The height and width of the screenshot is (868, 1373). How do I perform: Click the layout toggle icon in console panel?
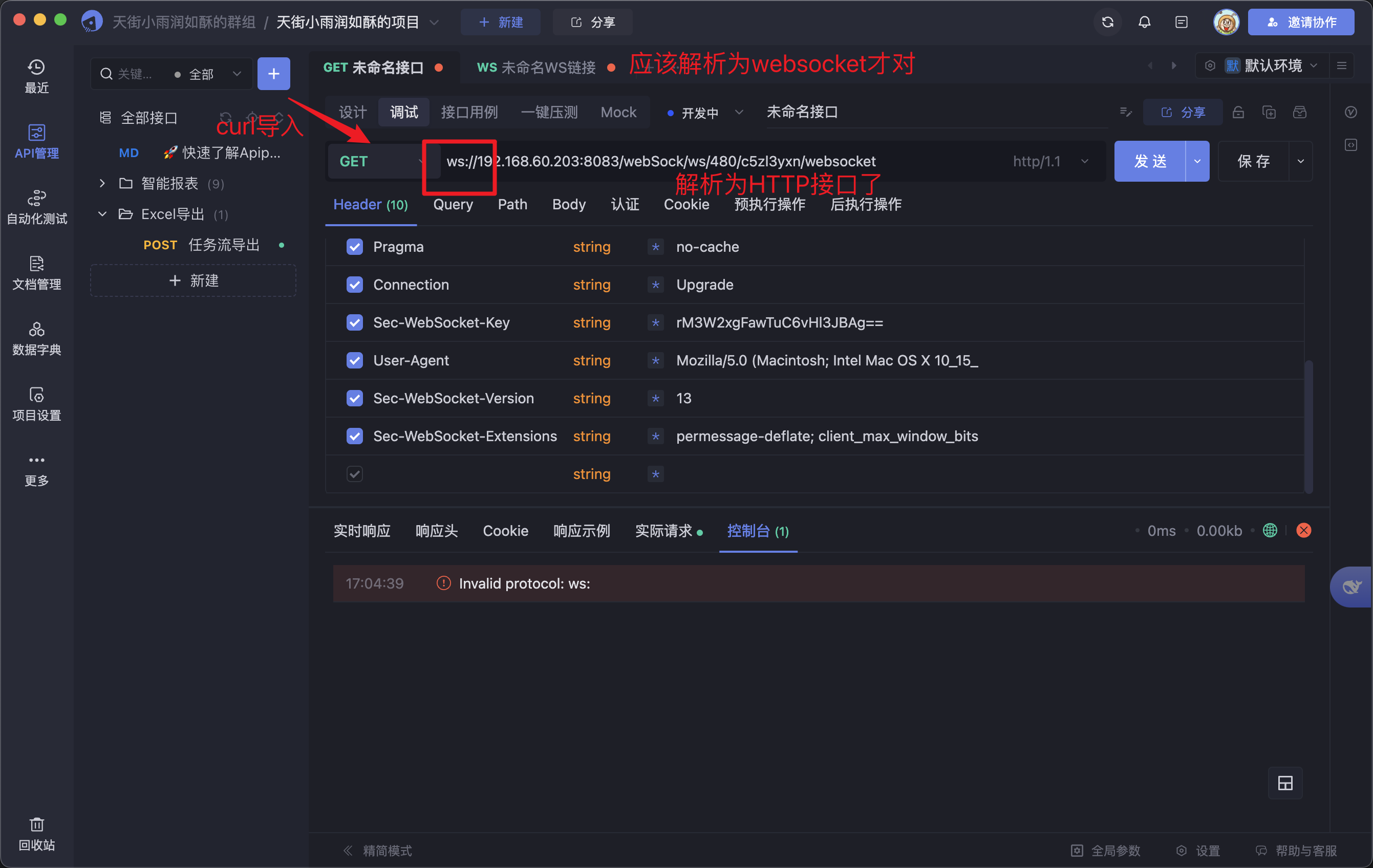(x=1285, y=783)
